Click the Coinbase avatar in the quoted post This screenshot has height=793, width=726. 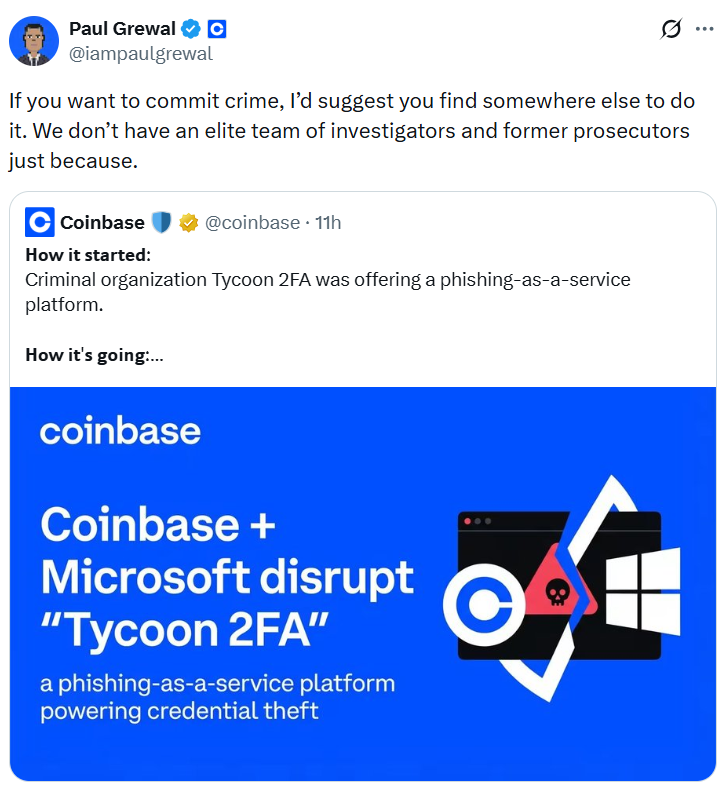pos(39,222)
